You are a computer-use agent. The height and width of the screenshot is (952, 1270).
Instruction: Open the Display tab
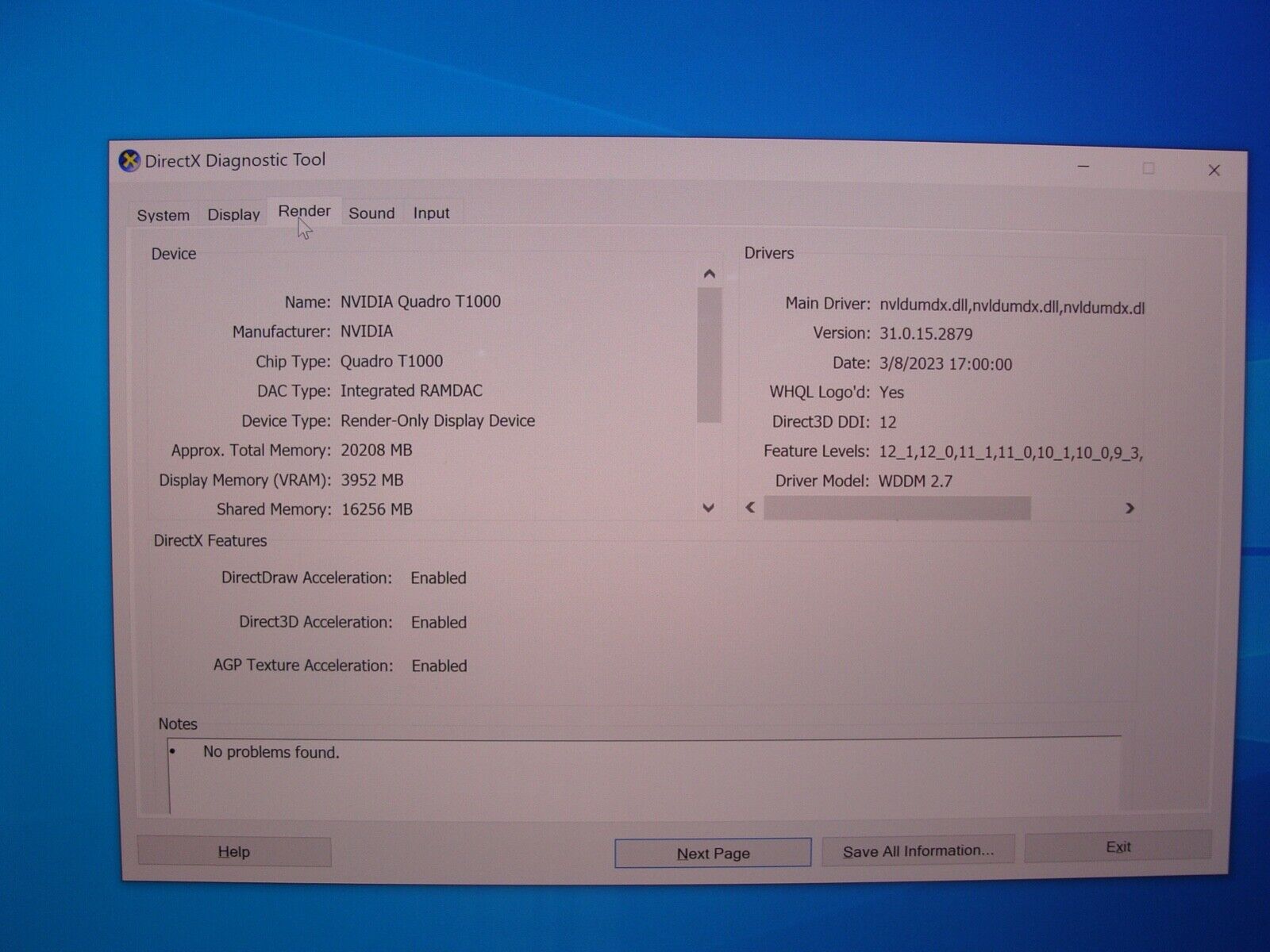[233, 214]
